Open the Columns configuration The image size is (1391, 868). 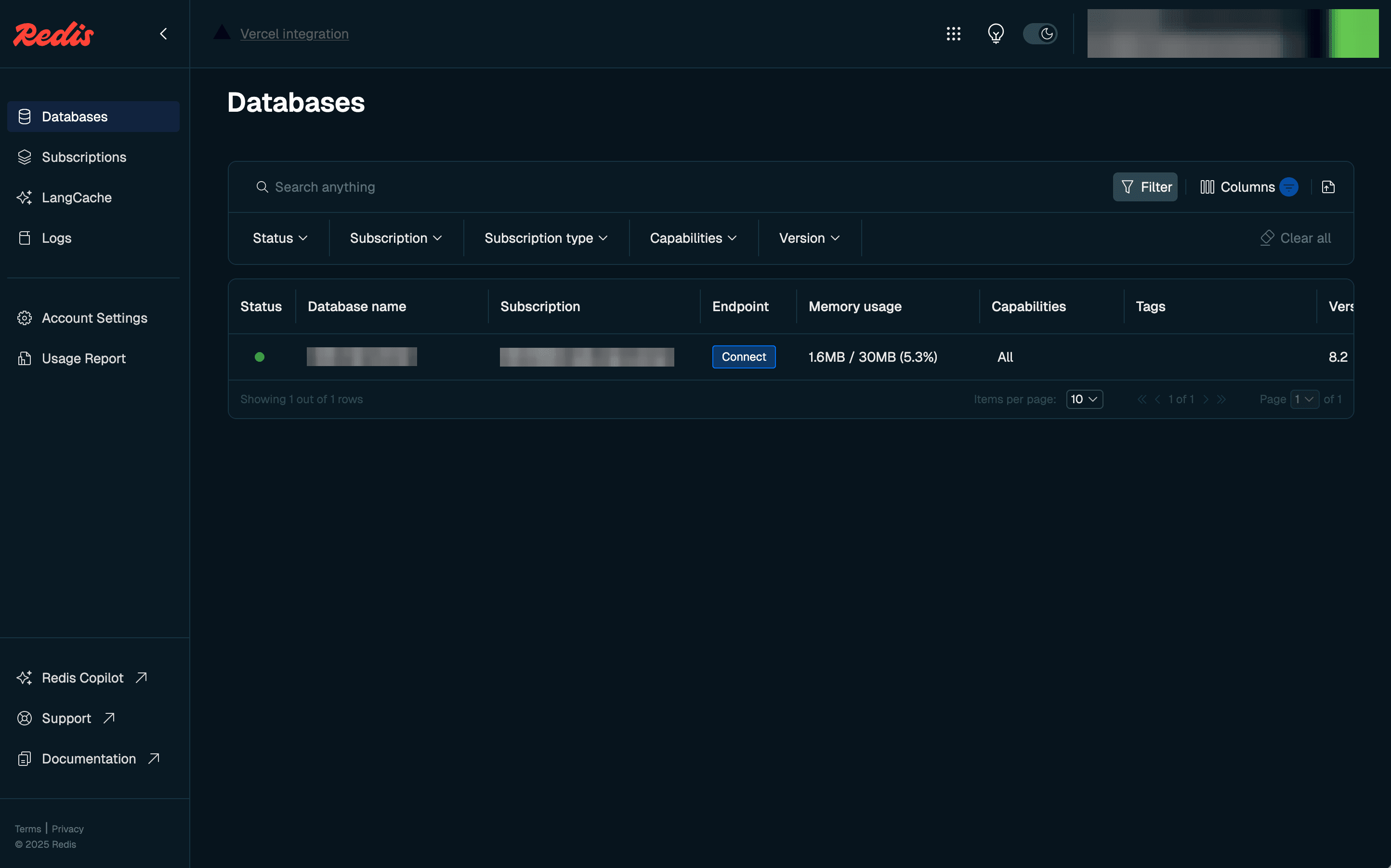coord(1239,186)
